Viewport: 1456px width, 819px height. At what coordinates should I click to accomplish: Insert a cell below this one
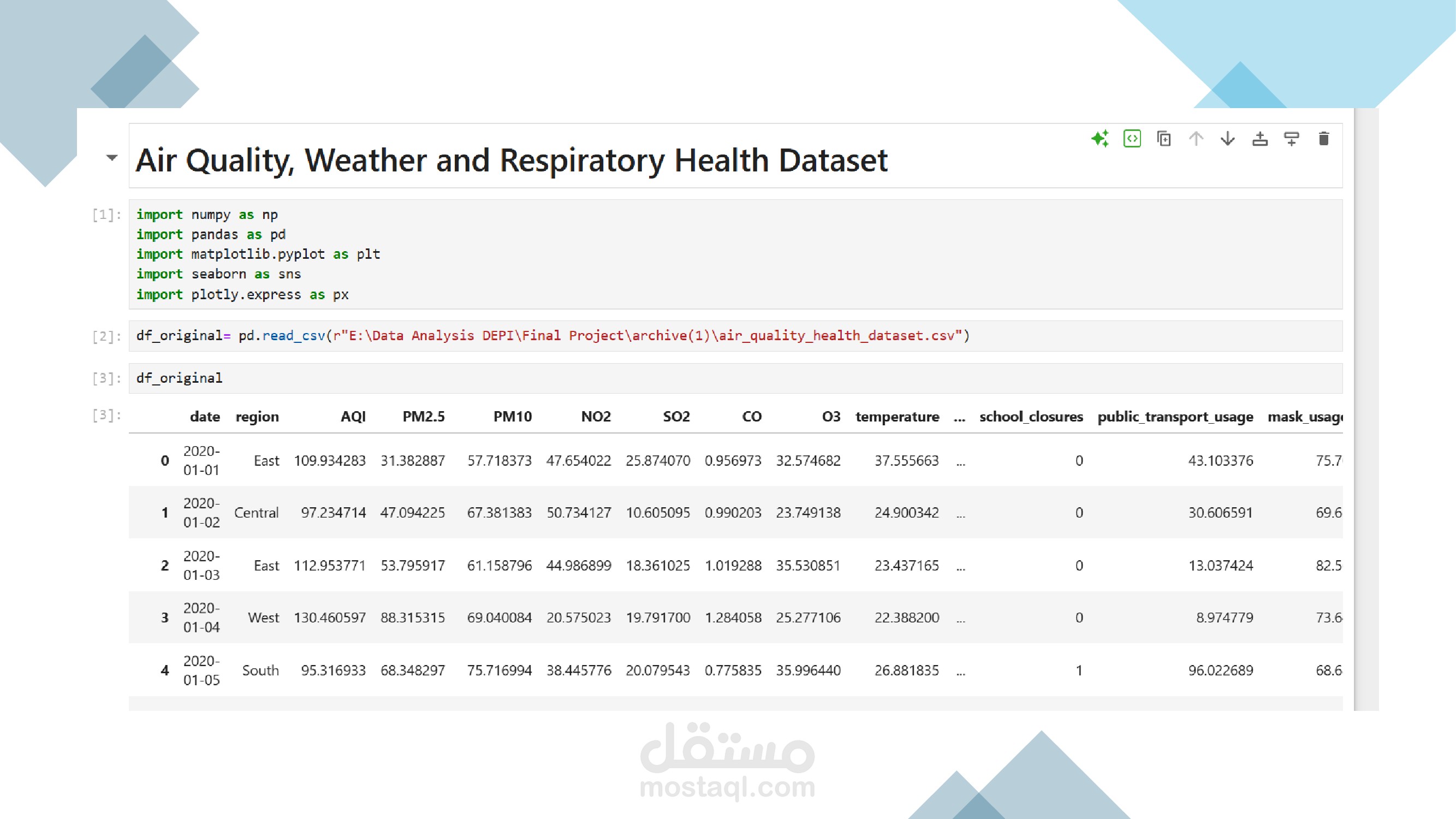click(1292, 139)
